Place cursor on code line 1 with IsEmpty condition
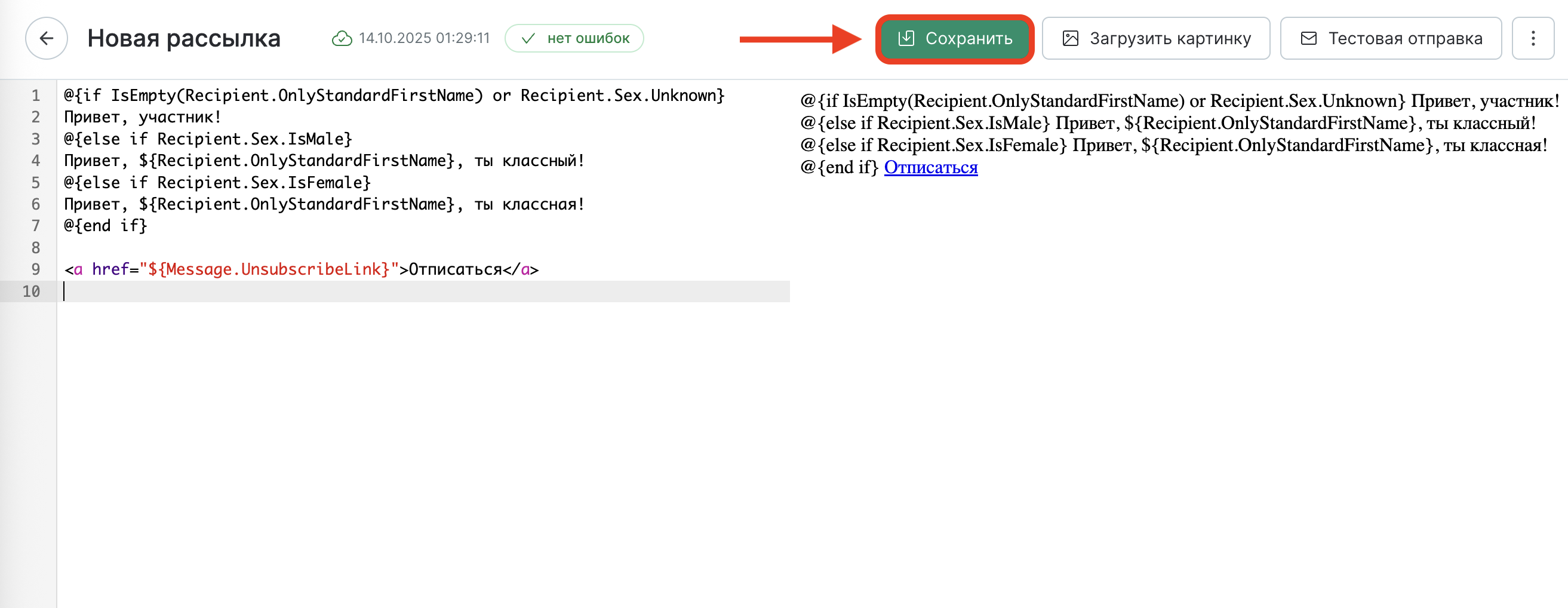The height and width of the screenshot is (608, 1568). pyautogui.click(x=395, y=96)
